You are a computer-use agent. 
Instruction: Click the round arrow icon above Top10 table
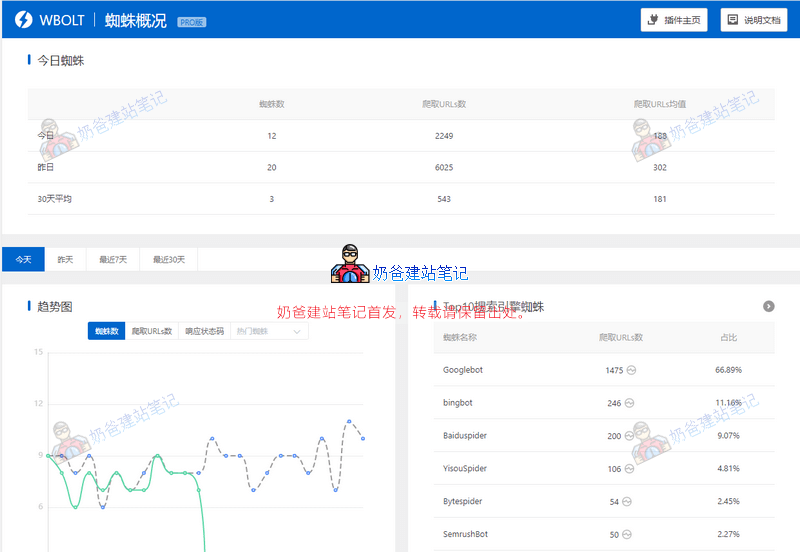[768, 306]
